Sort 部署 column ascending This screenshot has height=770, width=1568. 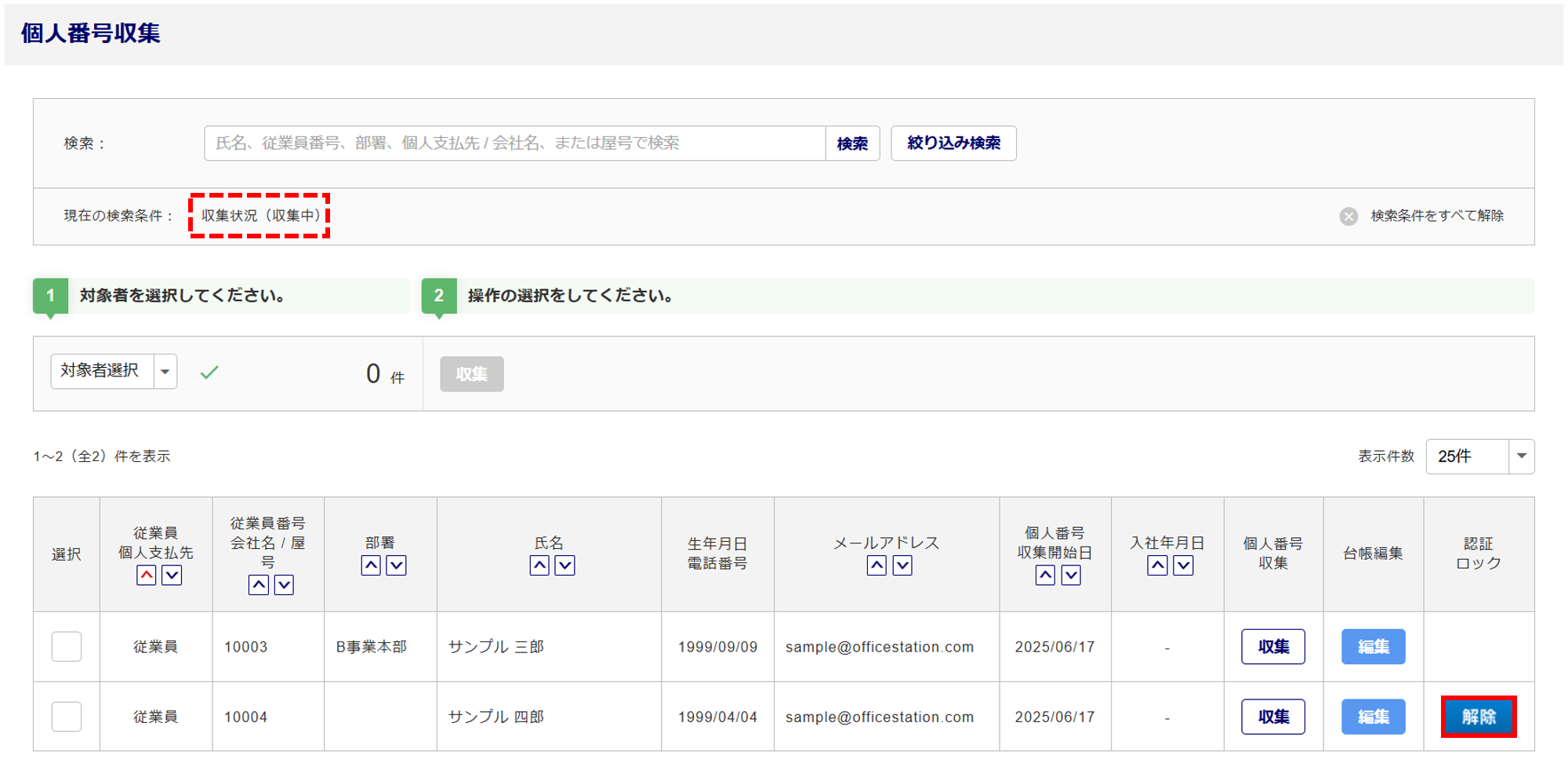(x=372, y=565)
